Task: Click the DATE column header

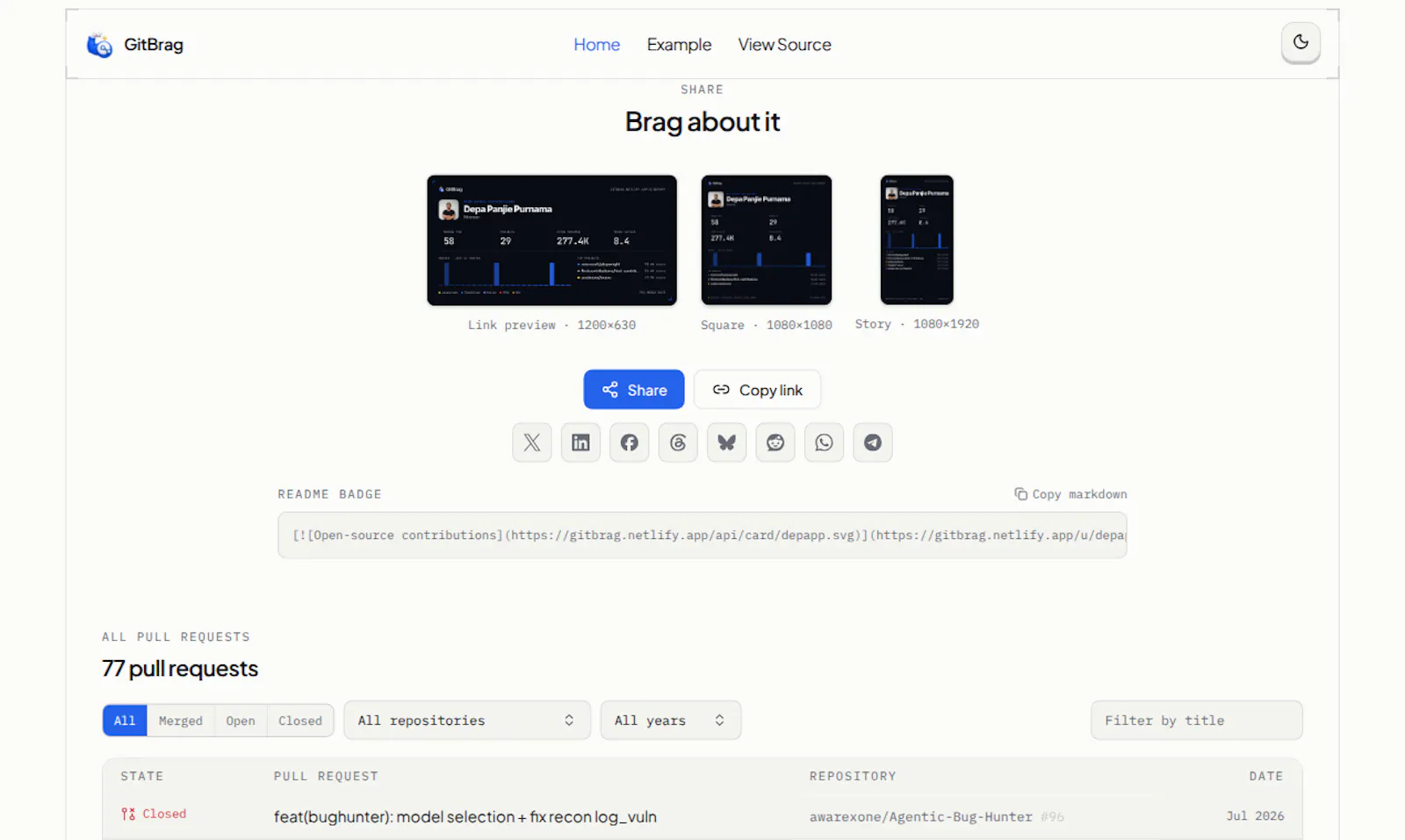Action: tap(1266, 776)
